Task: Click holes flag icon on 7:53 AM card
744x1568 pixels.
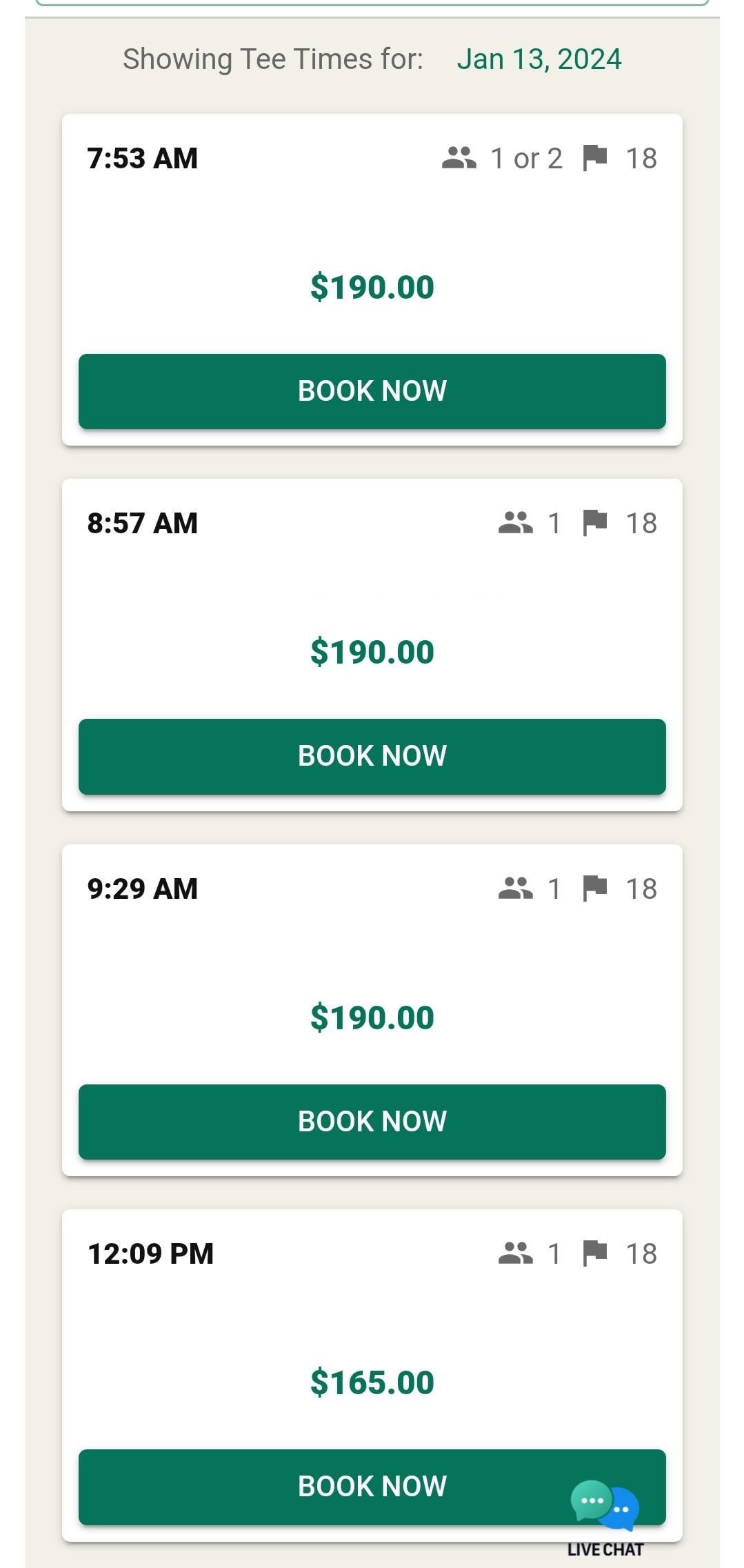Action: tap(594, 158)
